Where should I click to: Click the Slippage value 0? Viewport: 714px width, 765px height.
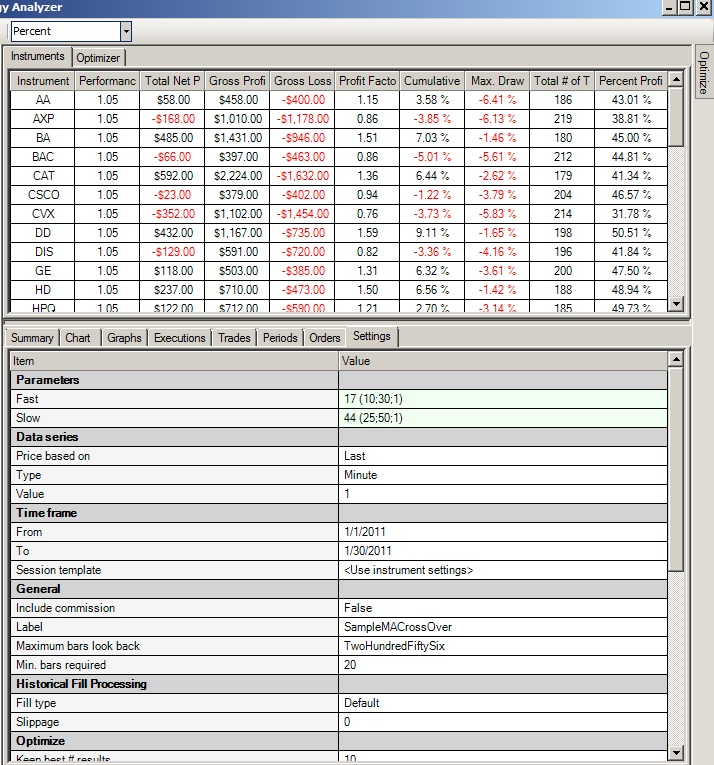tap(503, 723)
